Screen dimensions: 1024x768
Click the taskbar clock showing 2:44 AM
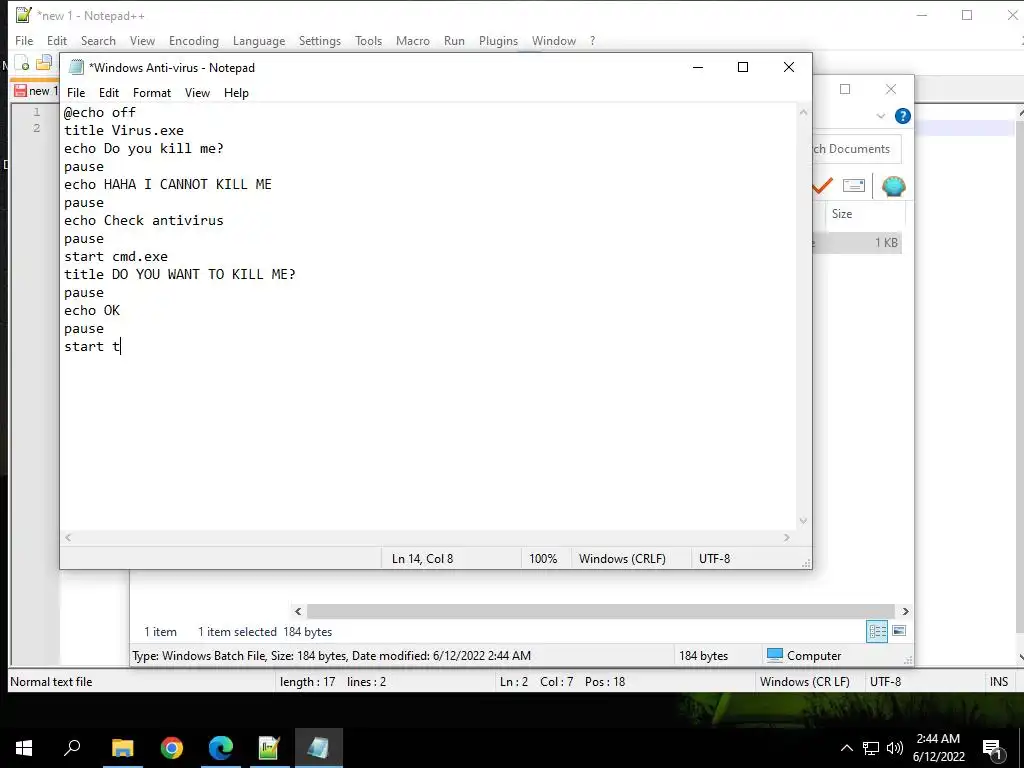[938, 748]
